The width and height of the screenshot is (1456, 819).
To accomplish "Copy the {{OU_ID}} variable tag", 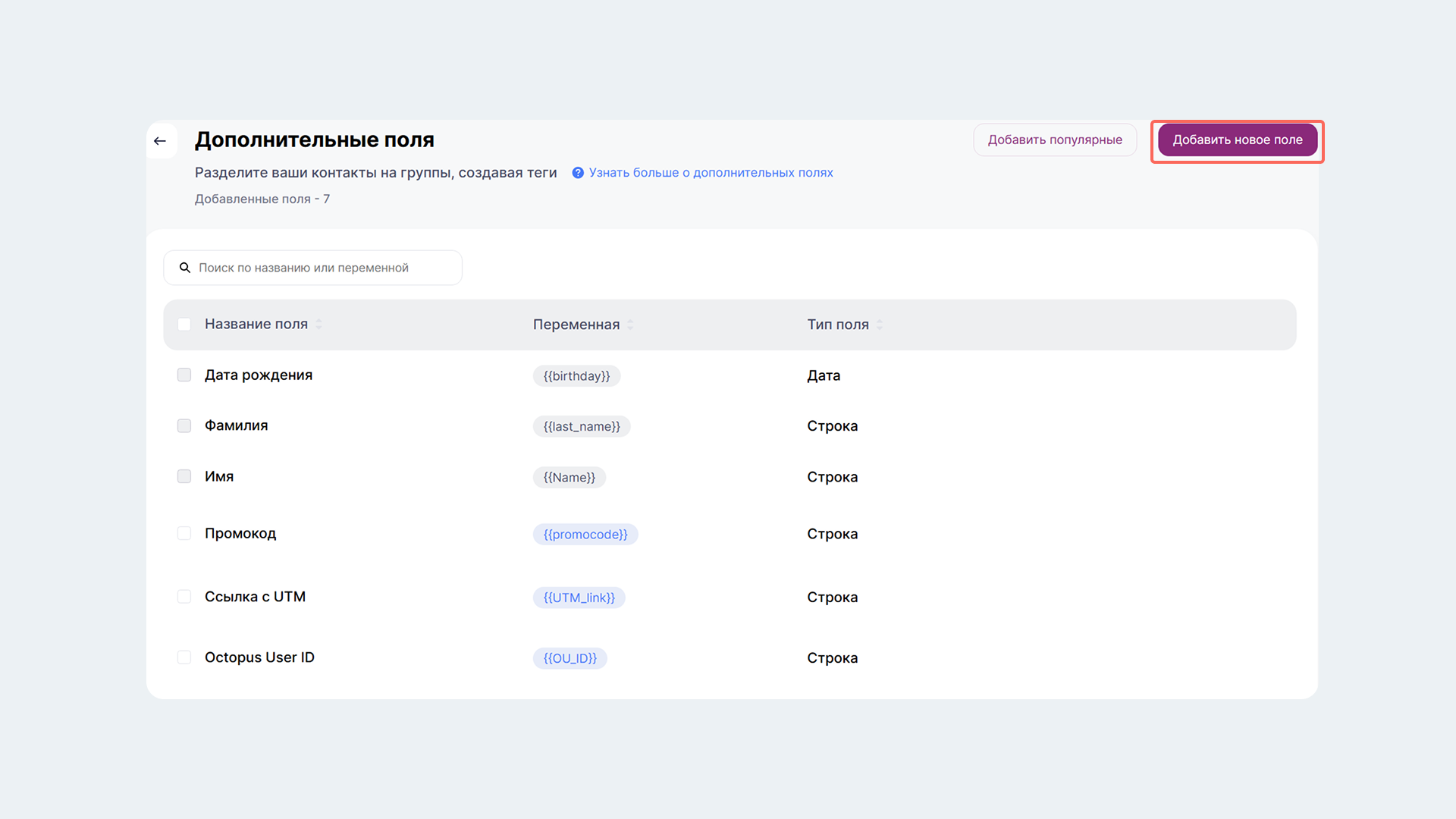I will coord(570,658).
